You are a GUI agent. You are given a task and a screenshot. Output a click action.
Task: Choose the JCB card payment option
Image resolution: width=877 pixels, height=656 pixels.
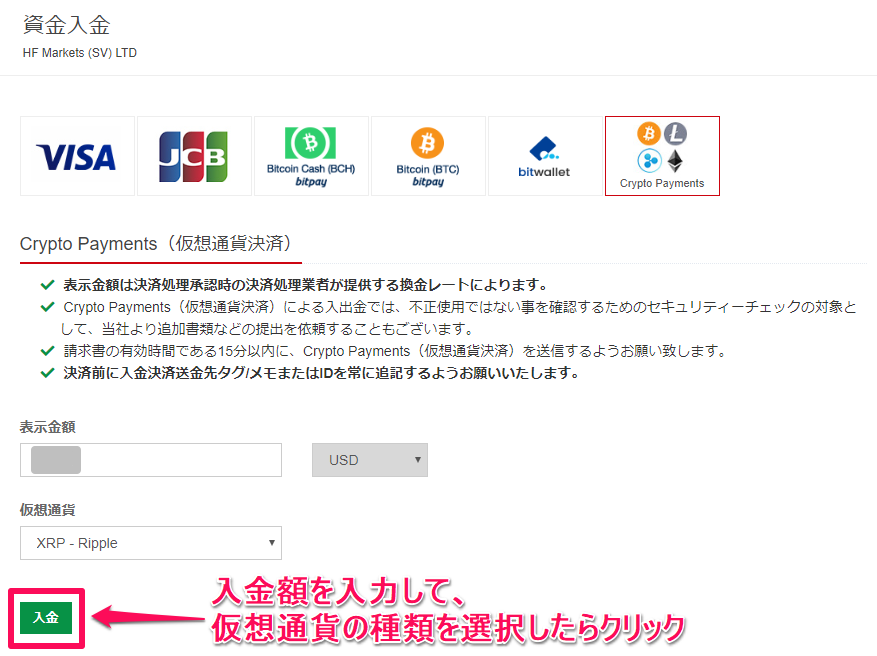(194, 156)
